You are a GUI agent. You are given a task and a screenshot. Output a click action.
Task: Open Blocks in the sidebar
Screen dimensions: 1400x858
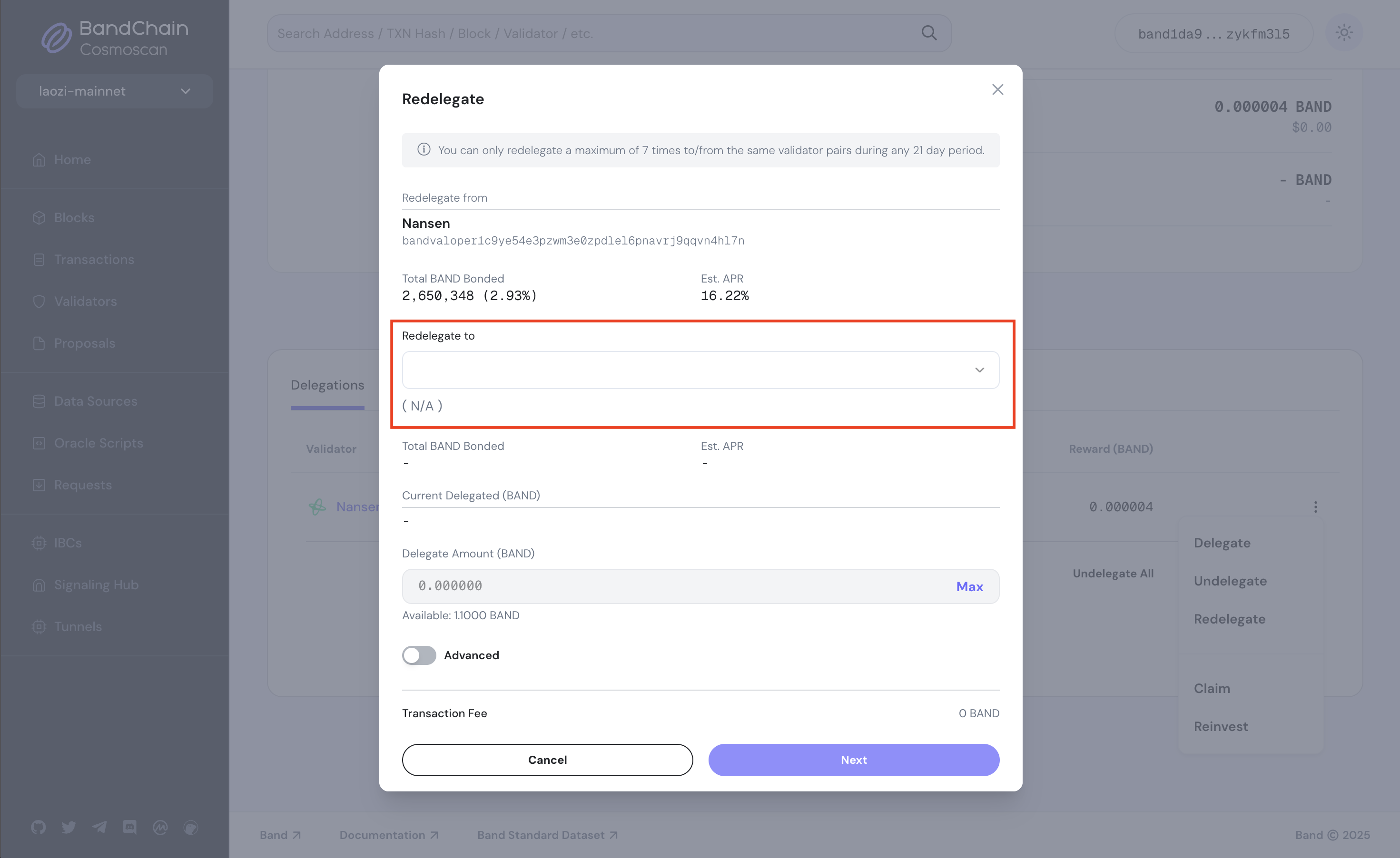74,217
